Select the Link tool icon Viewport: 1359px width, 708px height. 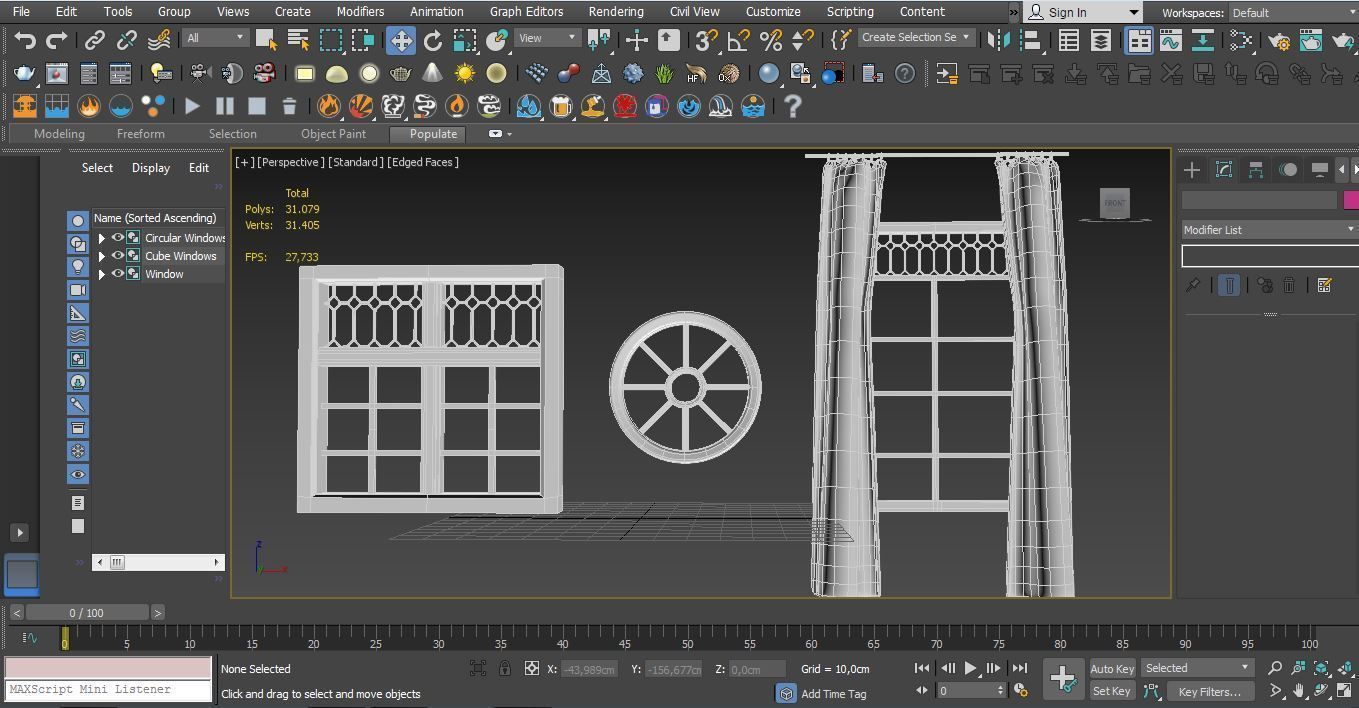click(x=95, y=40)
